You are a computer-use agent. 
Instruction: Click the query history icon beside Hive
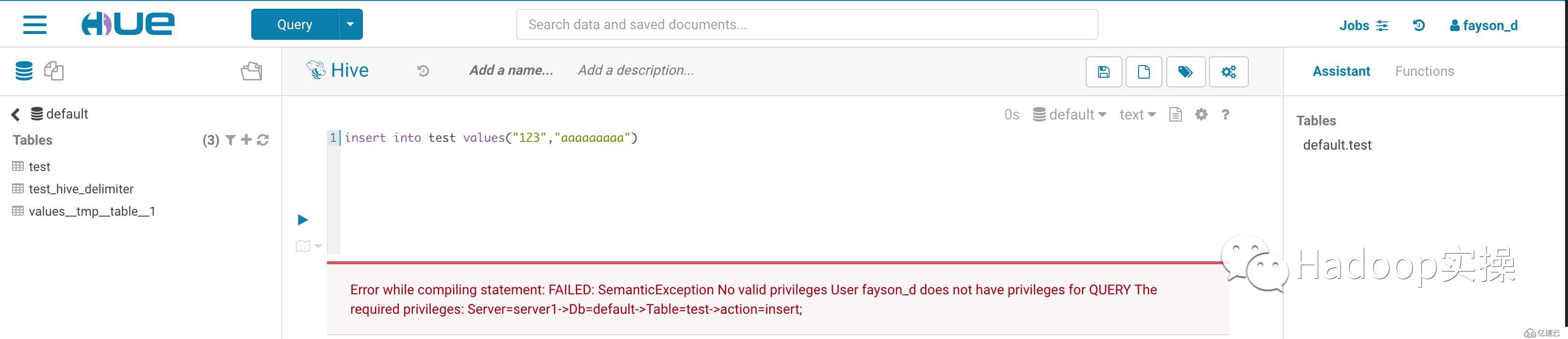click(423, 71)
